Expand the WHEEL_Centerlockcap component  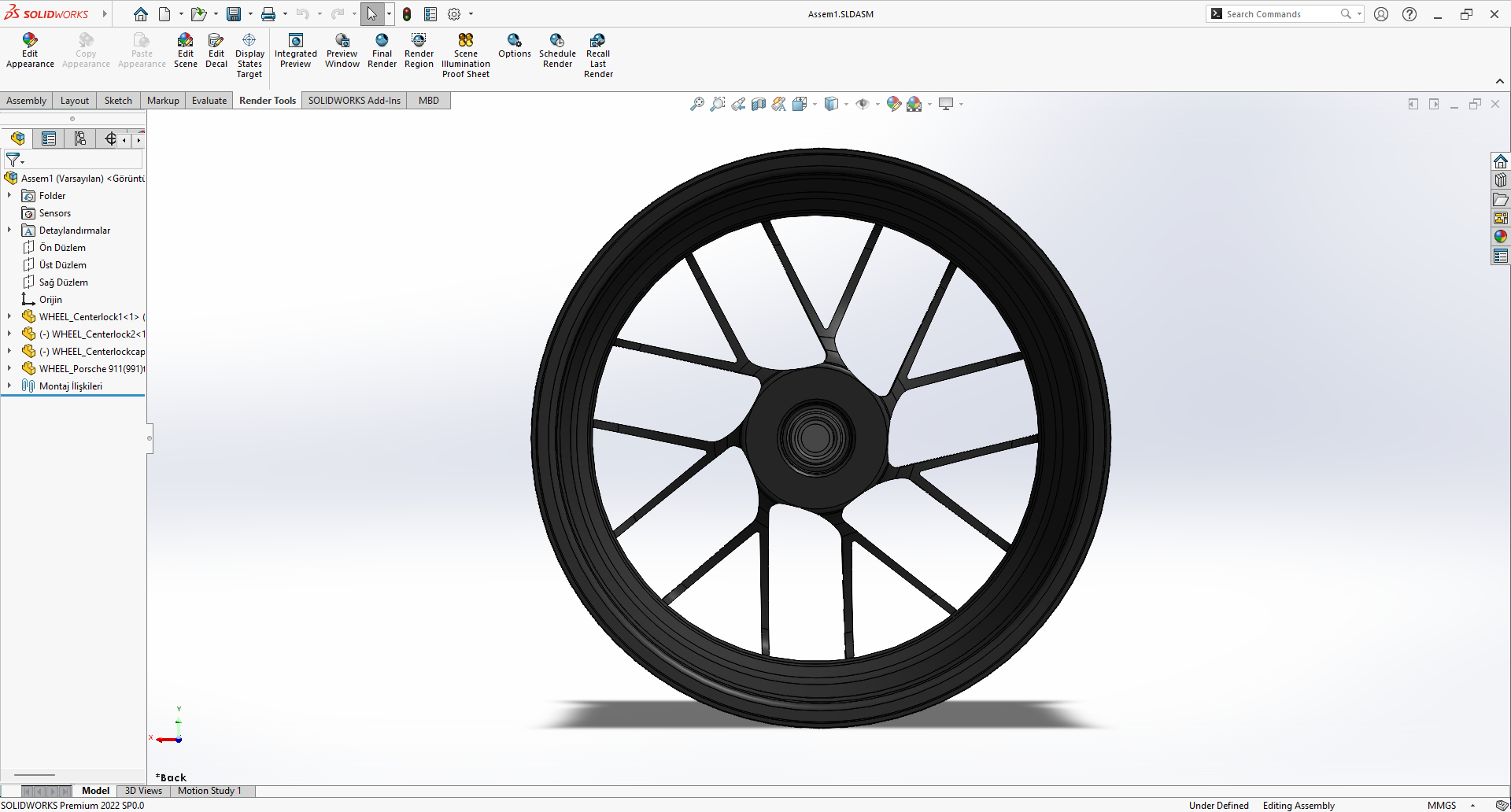tap(9, 352)
